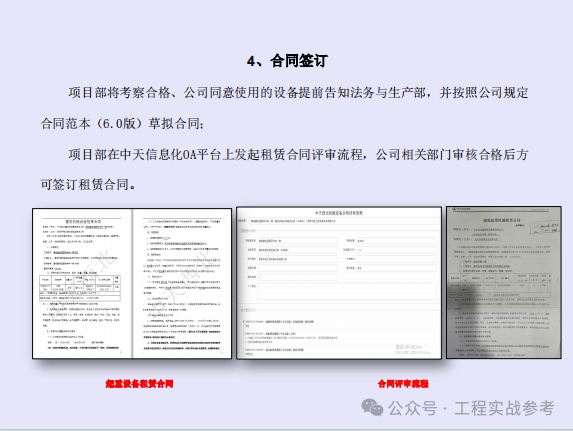Click the WeChat logo icon in watermark
This screenshot has width=573, height=431.
(372, 407)
